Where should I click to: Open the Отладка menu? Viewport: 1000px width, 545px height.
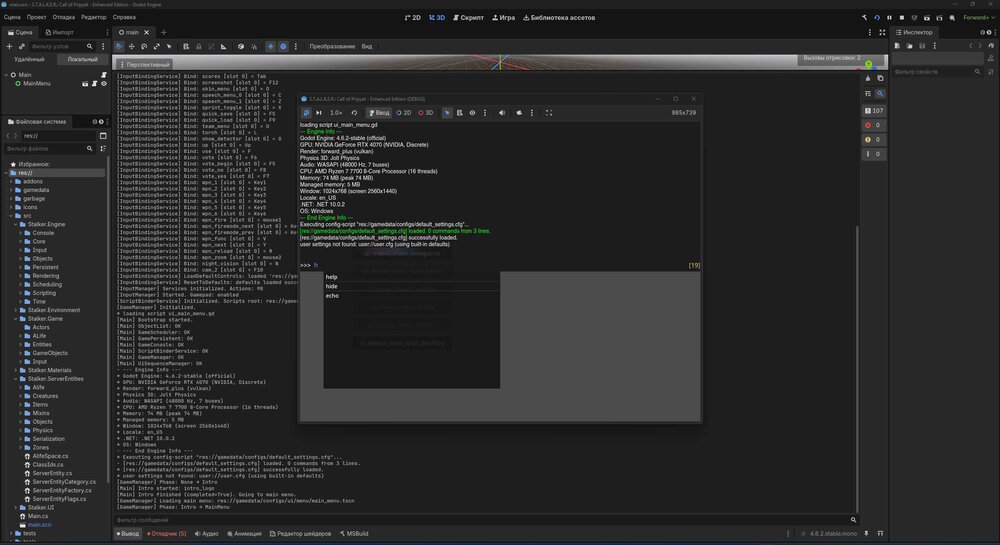64,18
